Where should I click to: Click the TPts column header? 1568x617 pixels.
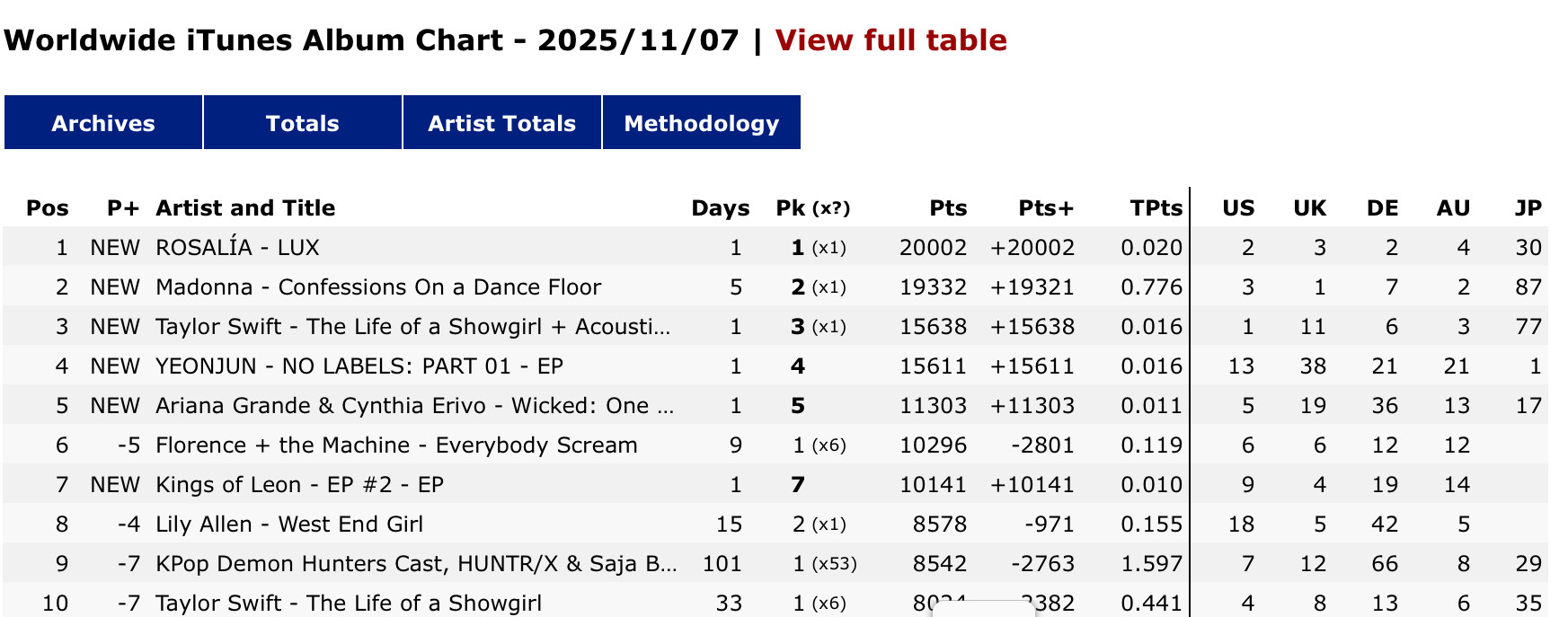click(x=1156, y=208)
